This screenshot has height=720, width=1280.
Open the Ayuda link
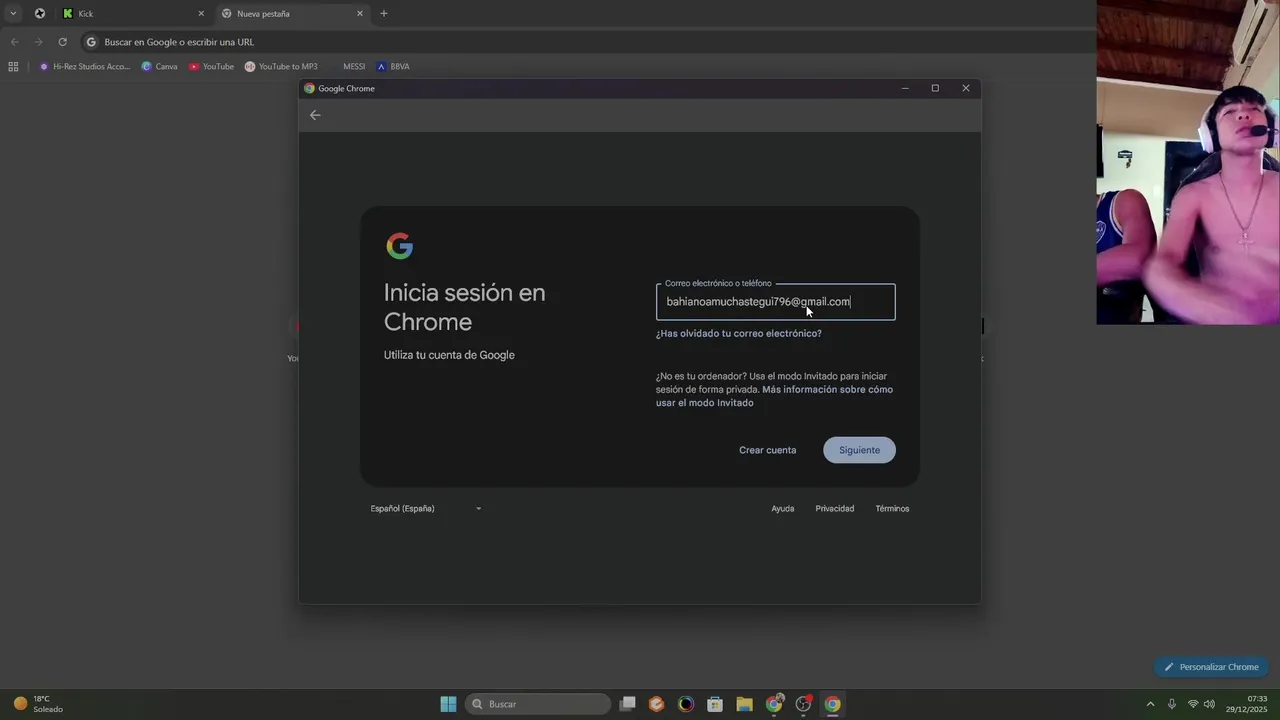783,509
